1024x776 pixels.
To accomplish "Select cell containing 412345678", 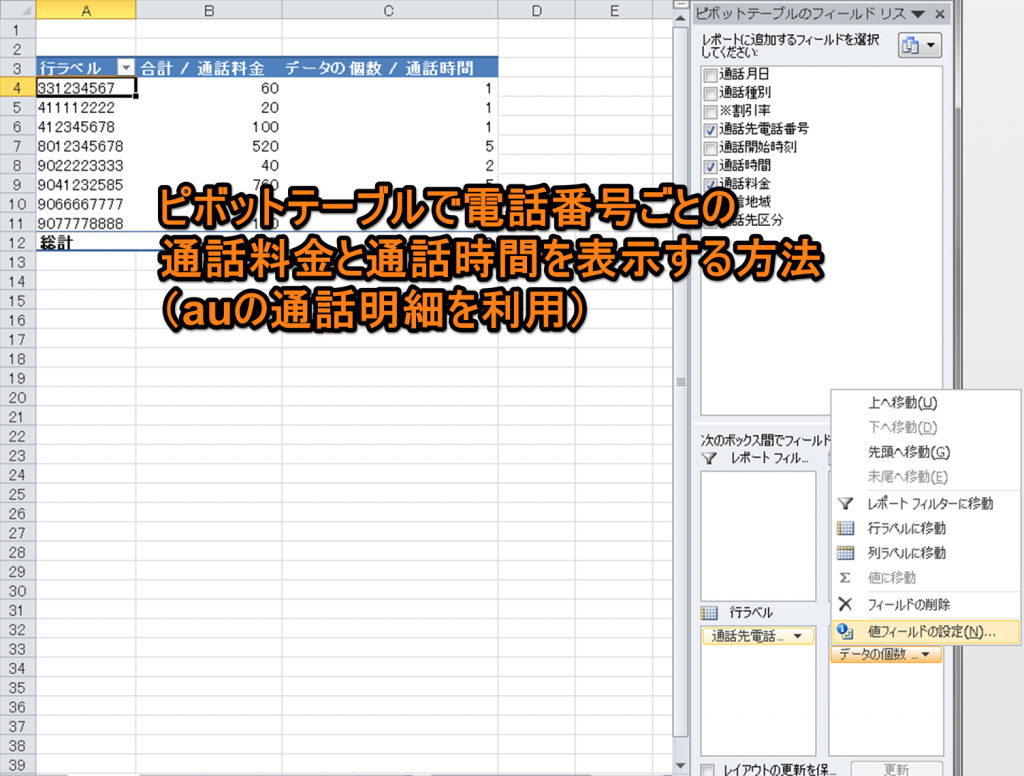I will 86,127.
